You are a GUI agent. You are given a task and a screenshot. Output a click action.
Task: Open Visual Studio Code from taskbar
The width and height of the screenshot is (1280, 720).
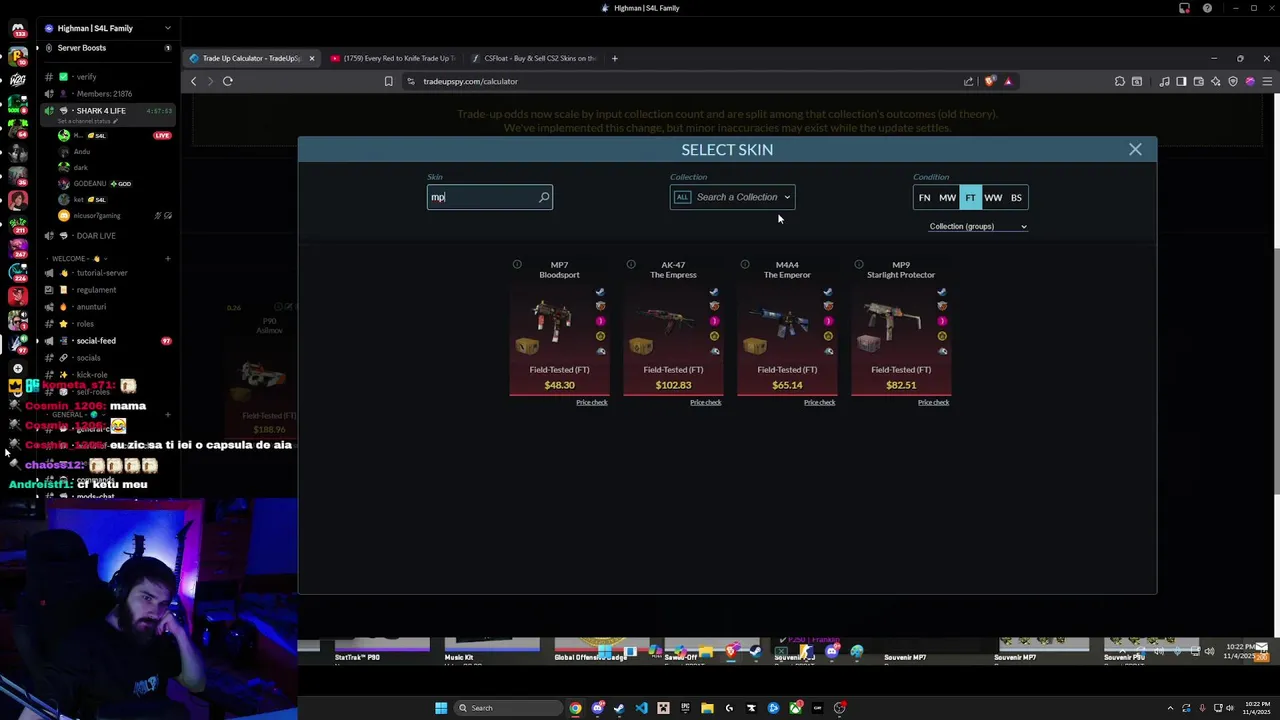click(641, 708)
